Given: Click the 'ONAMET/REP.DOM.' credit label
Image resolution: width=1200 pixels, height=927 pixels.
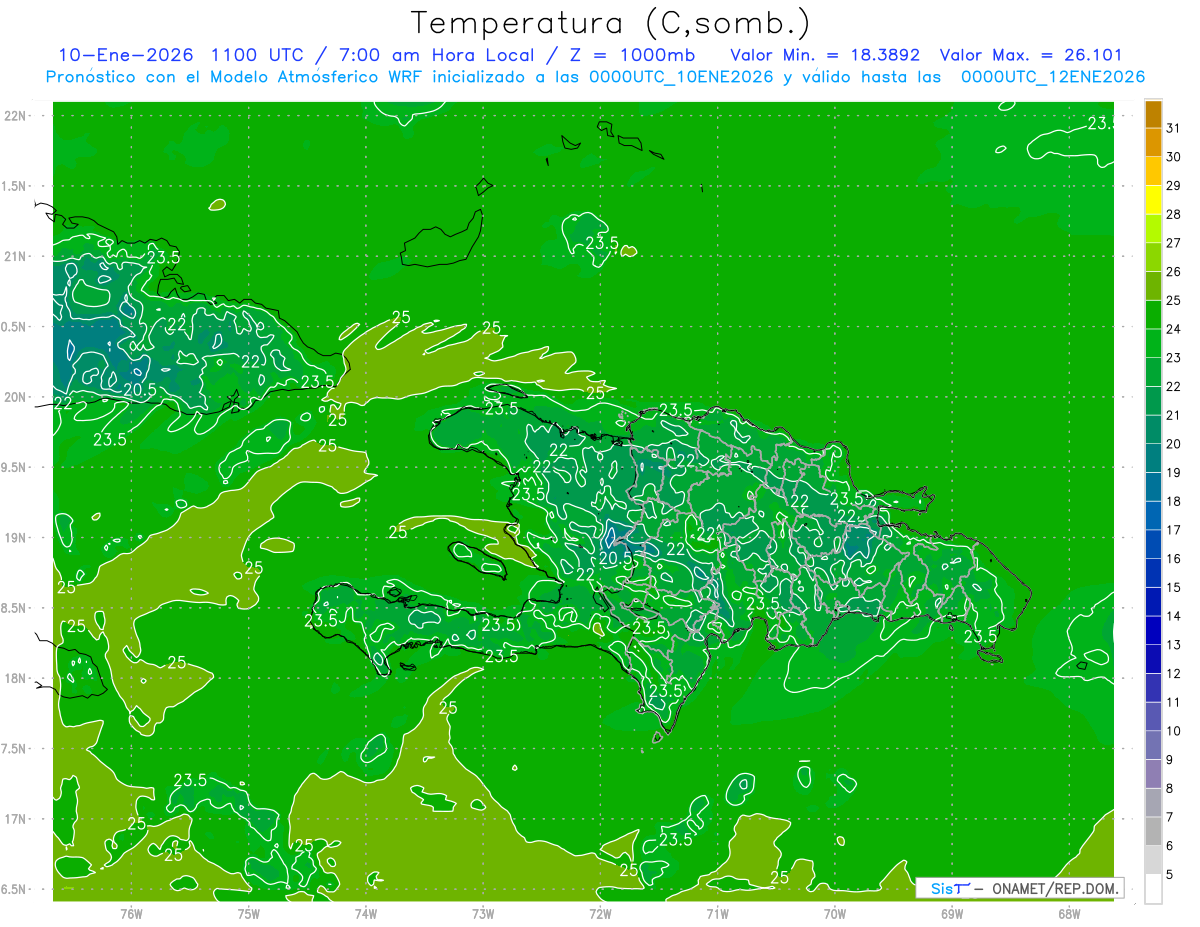Looking at the screenshot, I should [1056, 888].
